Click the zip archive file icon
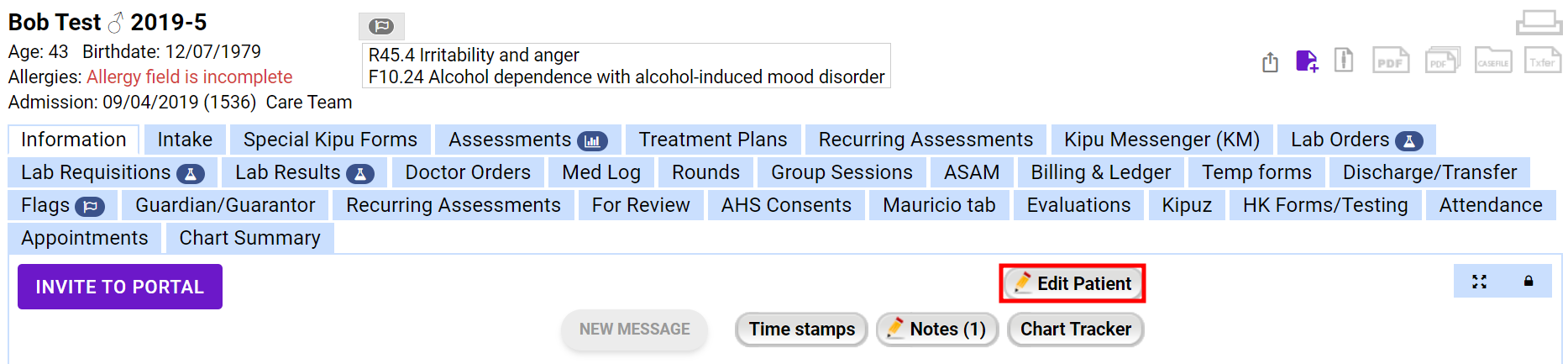The width and height of the screenshot is (1568, 364). tap(1344, 61)
